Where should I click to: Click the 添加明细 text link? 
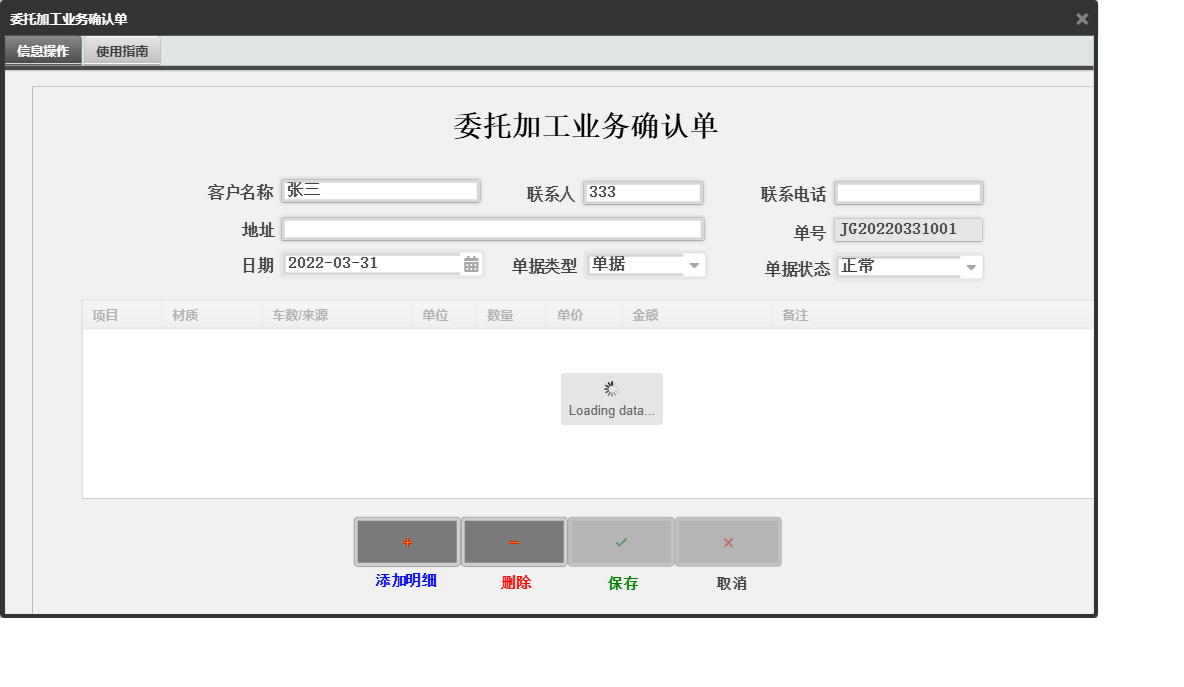tap(406, 581)
